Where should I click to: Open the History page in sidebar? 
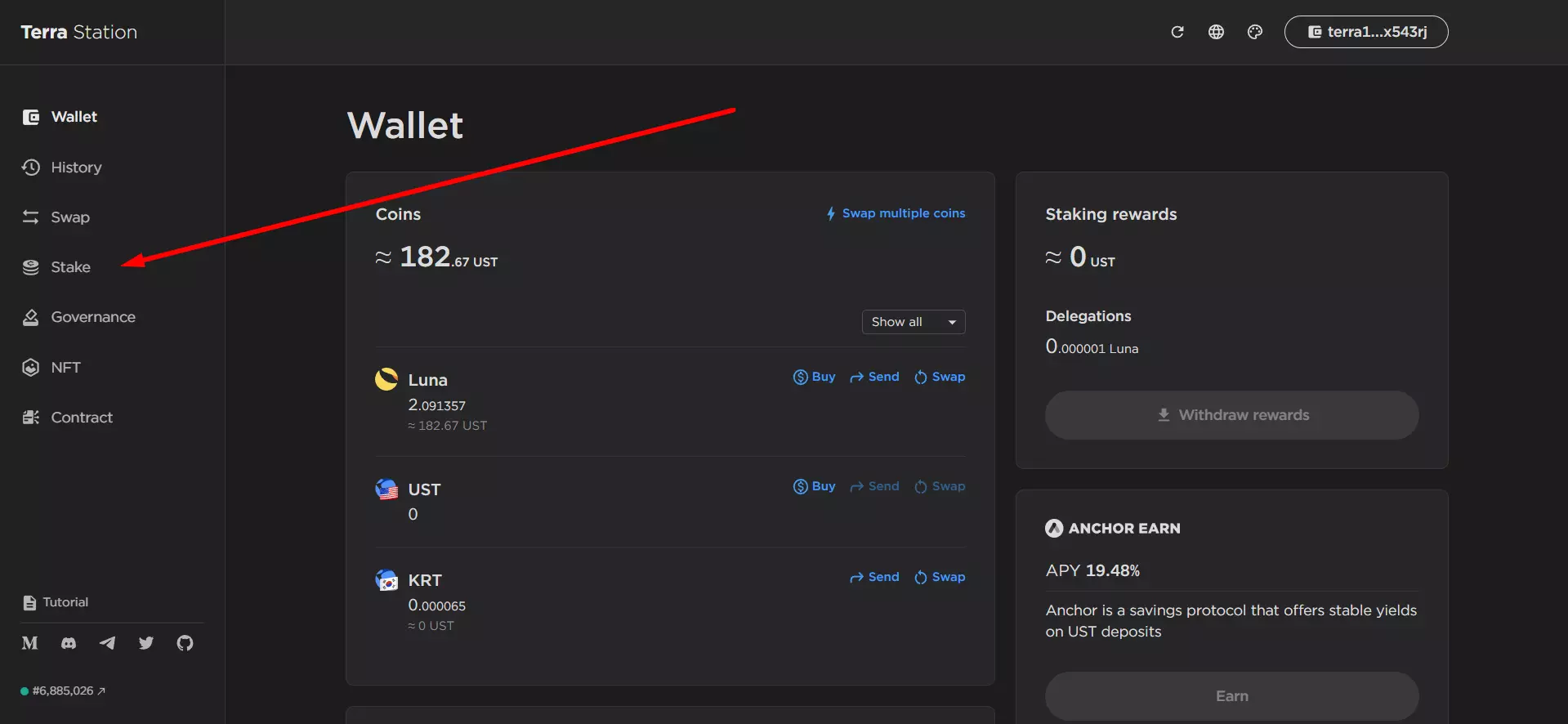62,167
